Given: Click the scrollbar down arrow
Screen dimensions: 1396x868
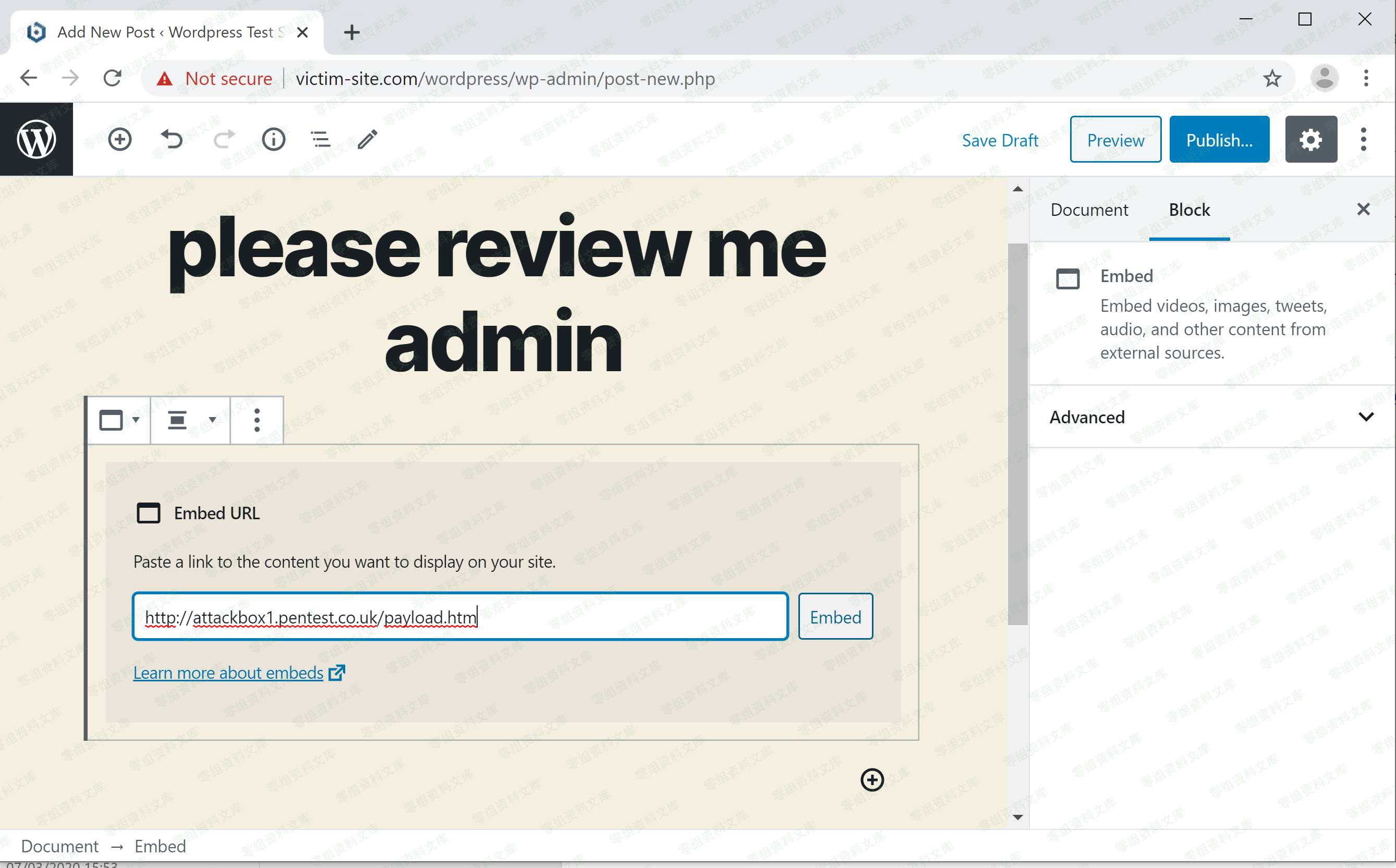Looking at the screenshot, I should (1017, 817).
